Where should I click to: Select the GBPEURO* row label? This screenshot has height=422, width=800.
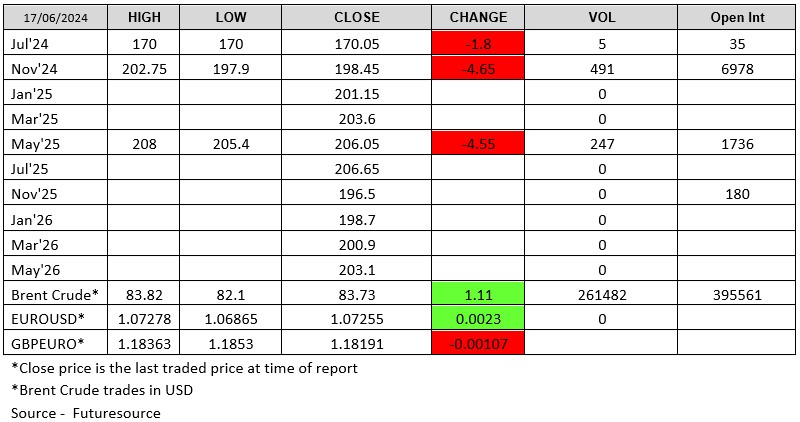pyautogui.click(x=46, y=345)
